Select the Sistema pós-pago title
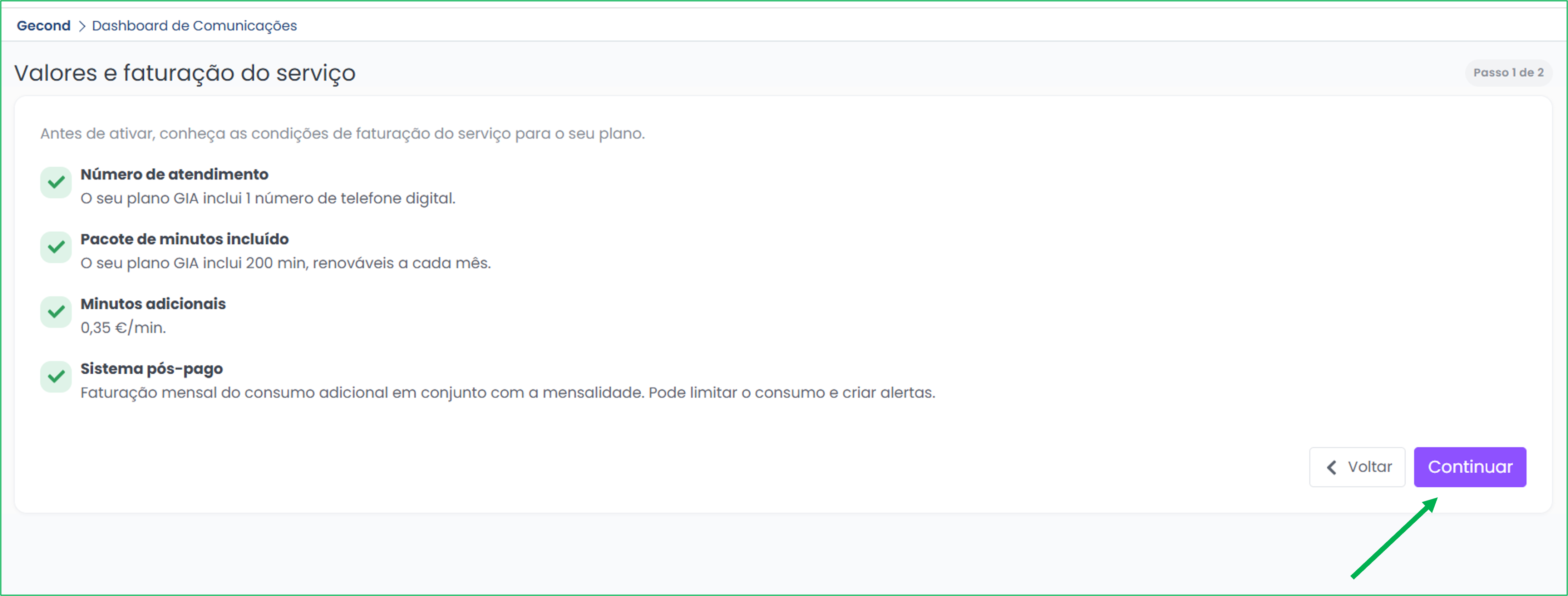 pyautogui.click(x=152, y=369)
